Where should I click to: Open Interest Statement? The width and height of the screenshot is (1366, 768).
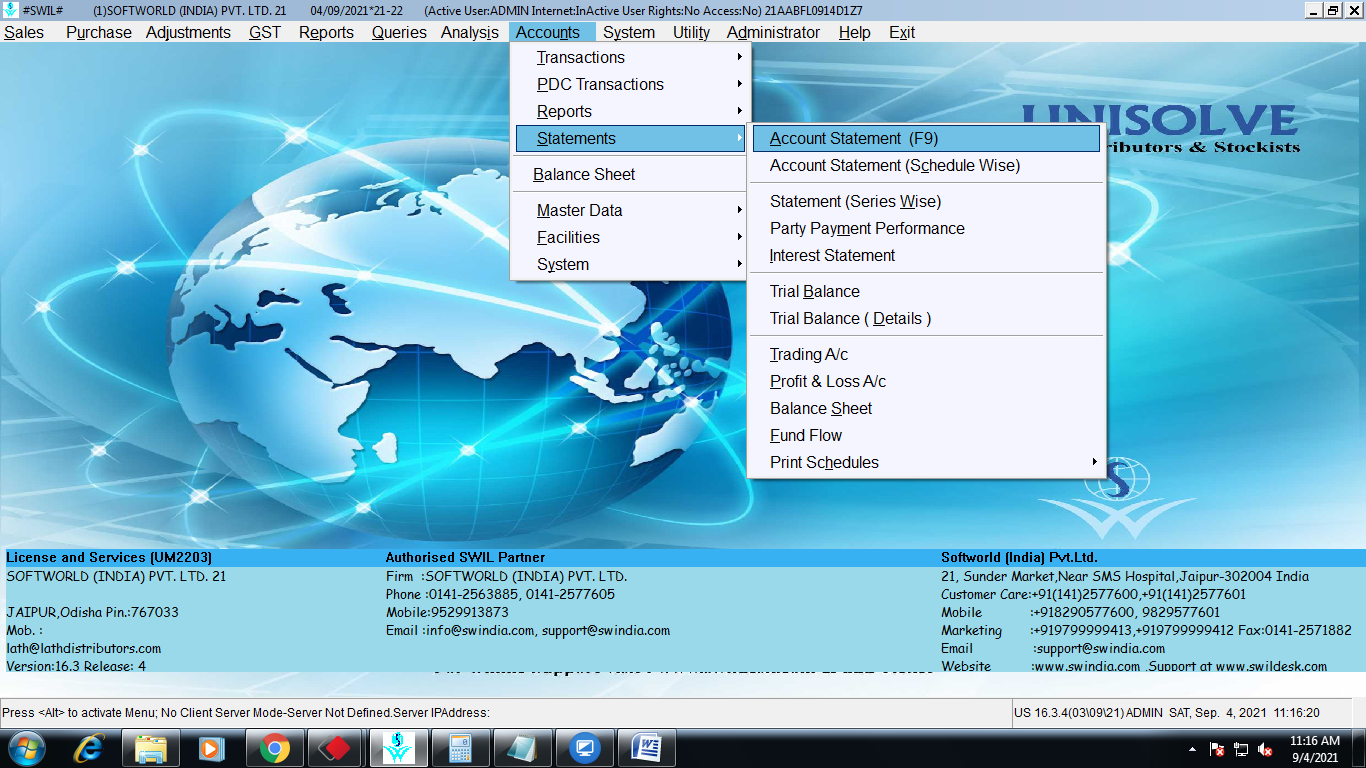(926, 256)
